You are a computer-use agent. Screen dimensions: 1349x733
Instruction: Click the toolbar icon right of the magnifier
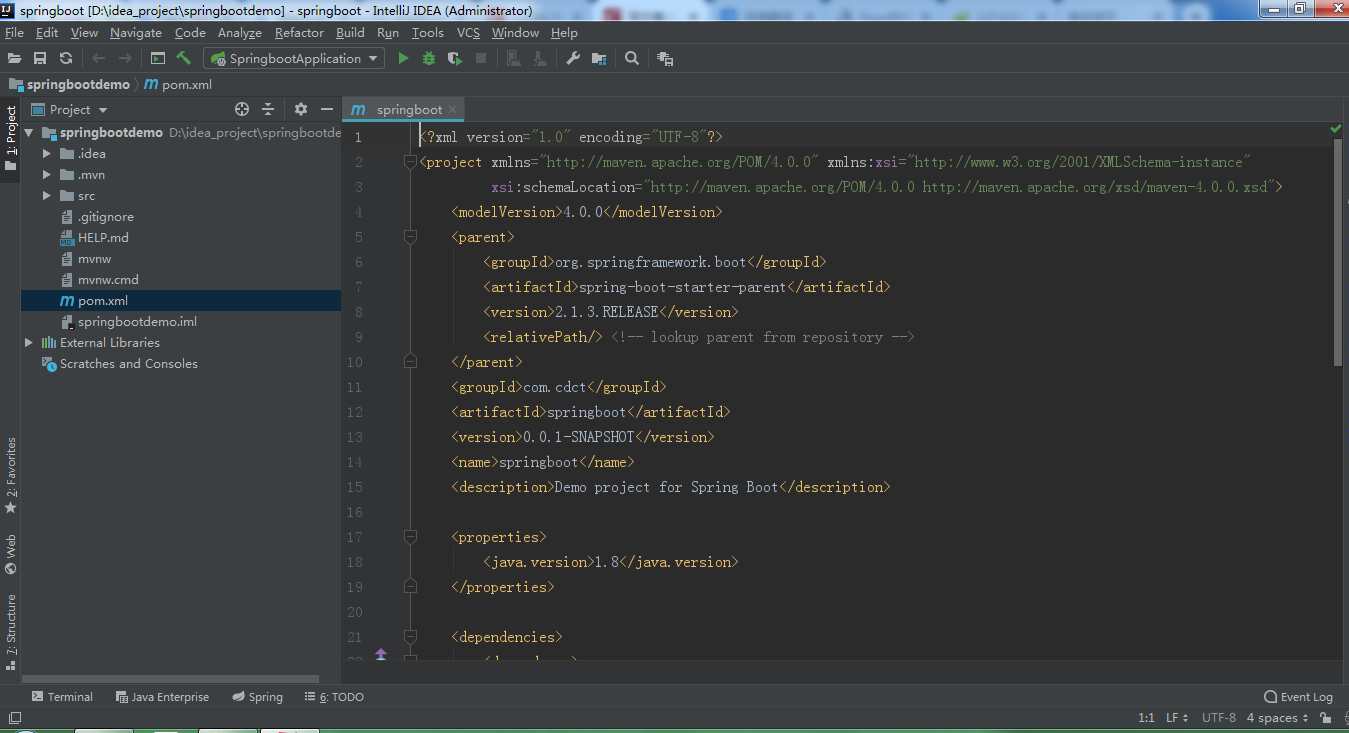665,59
